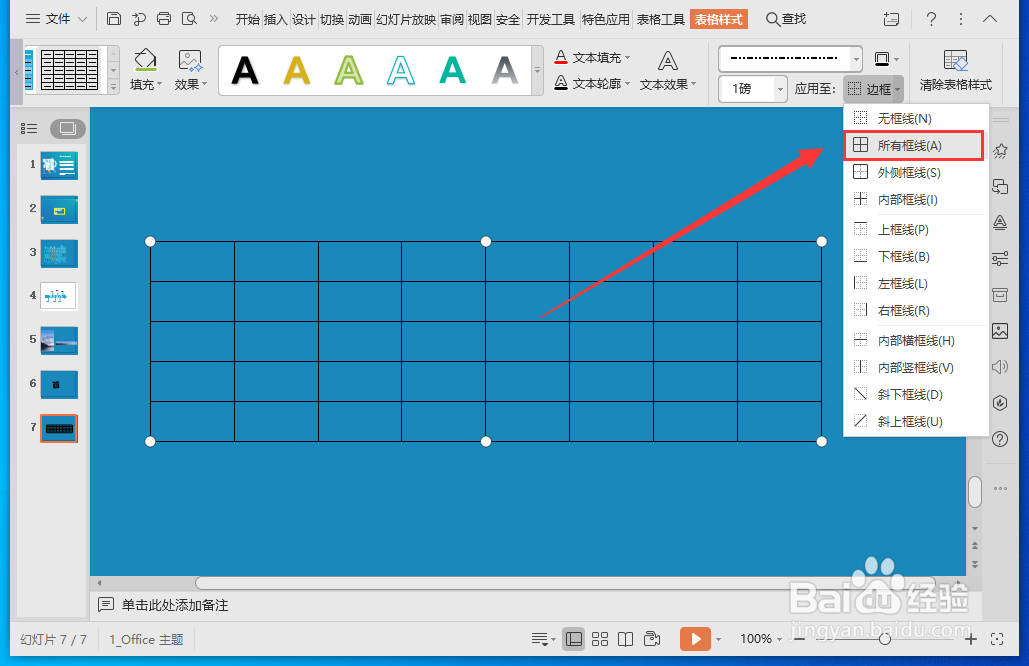1029x666 pixels.
Task: Switch to slide thumbnail view toggle
Action: click(68, 129)
